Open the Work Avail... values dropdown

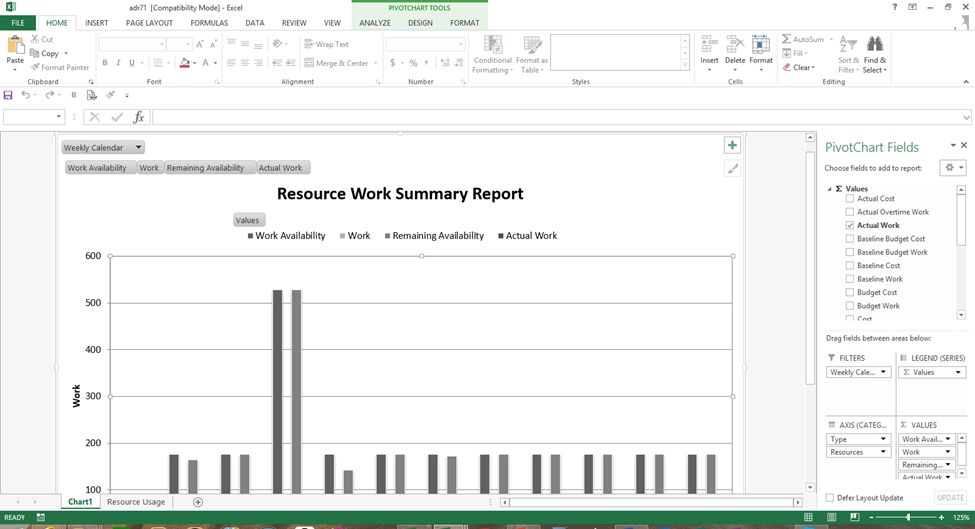coord(948,439)
